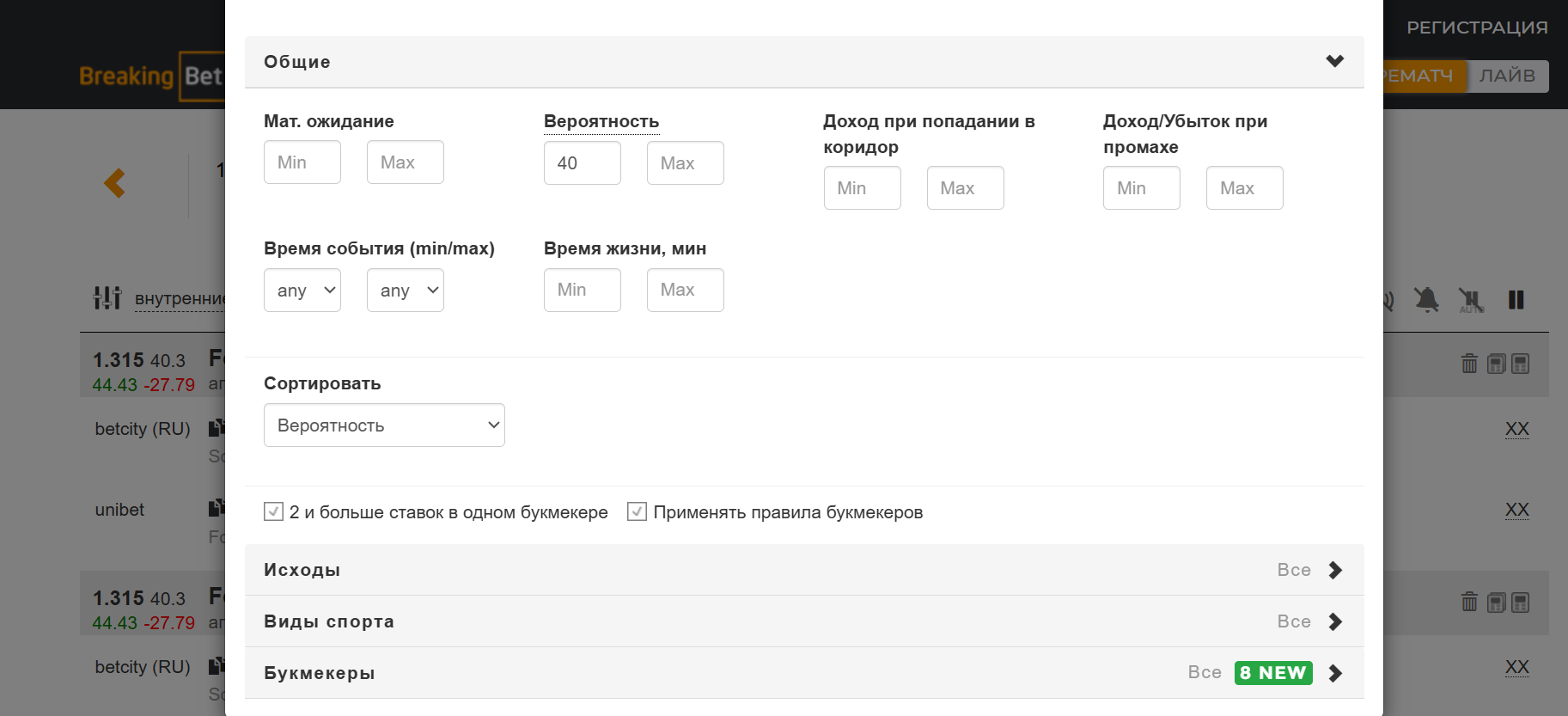Click the РЕГИСТРАЦИЯ link
1568x716 pixels.
[x=1476, y=28]
